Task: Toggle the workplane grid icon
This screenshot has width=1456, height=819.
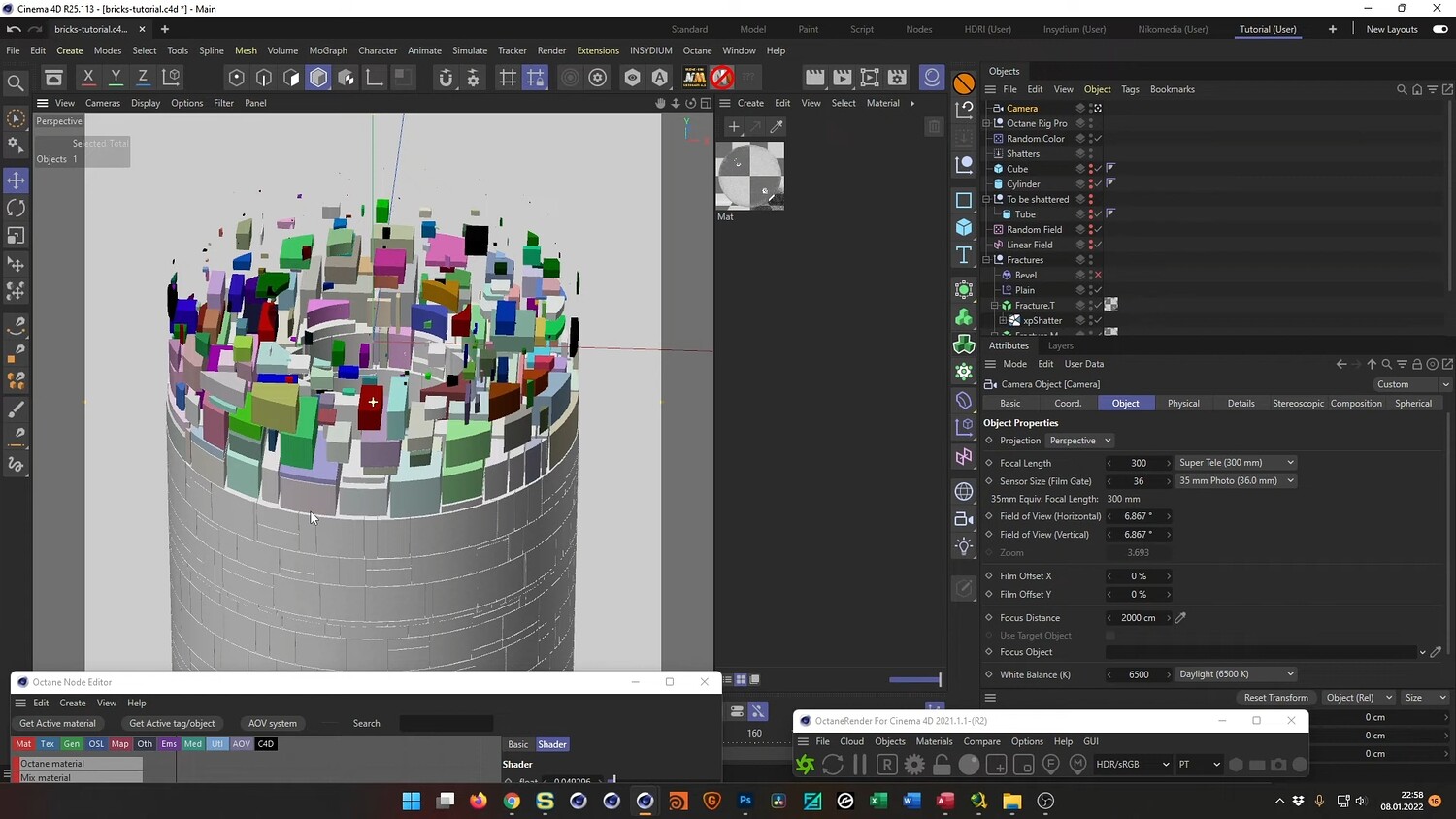Action: [x=508, y=78]
